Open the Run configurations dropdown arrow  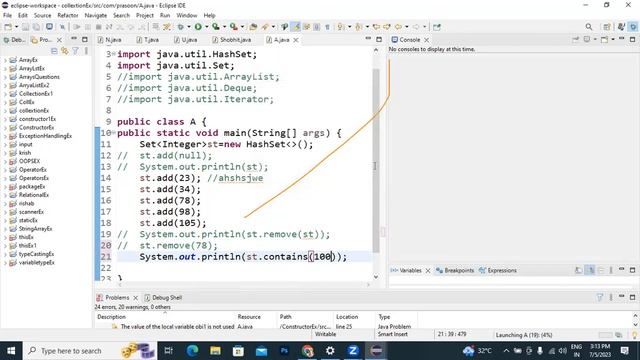[x=207, y=27]
